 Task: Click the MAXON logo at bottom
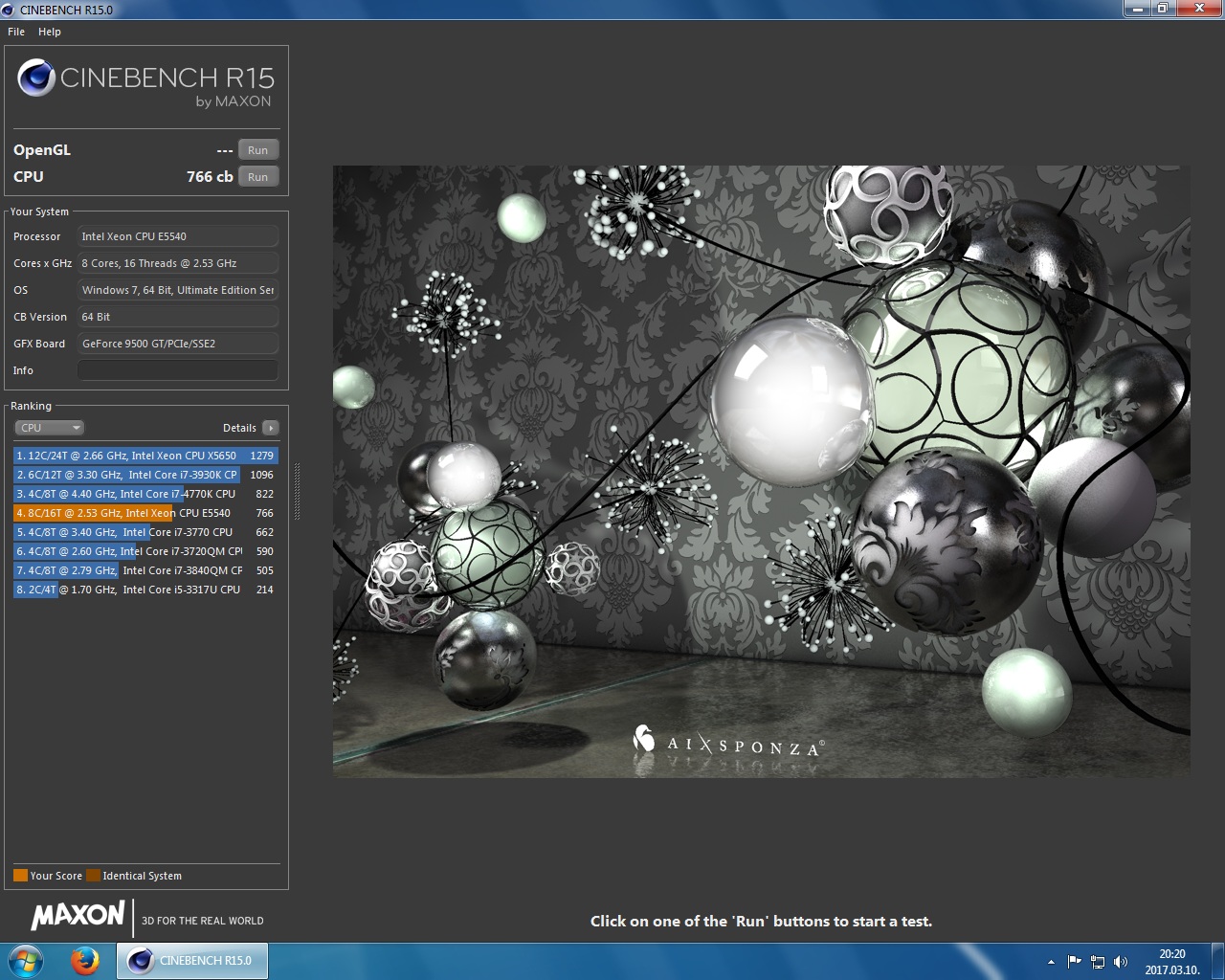click(x=78, y=916)
